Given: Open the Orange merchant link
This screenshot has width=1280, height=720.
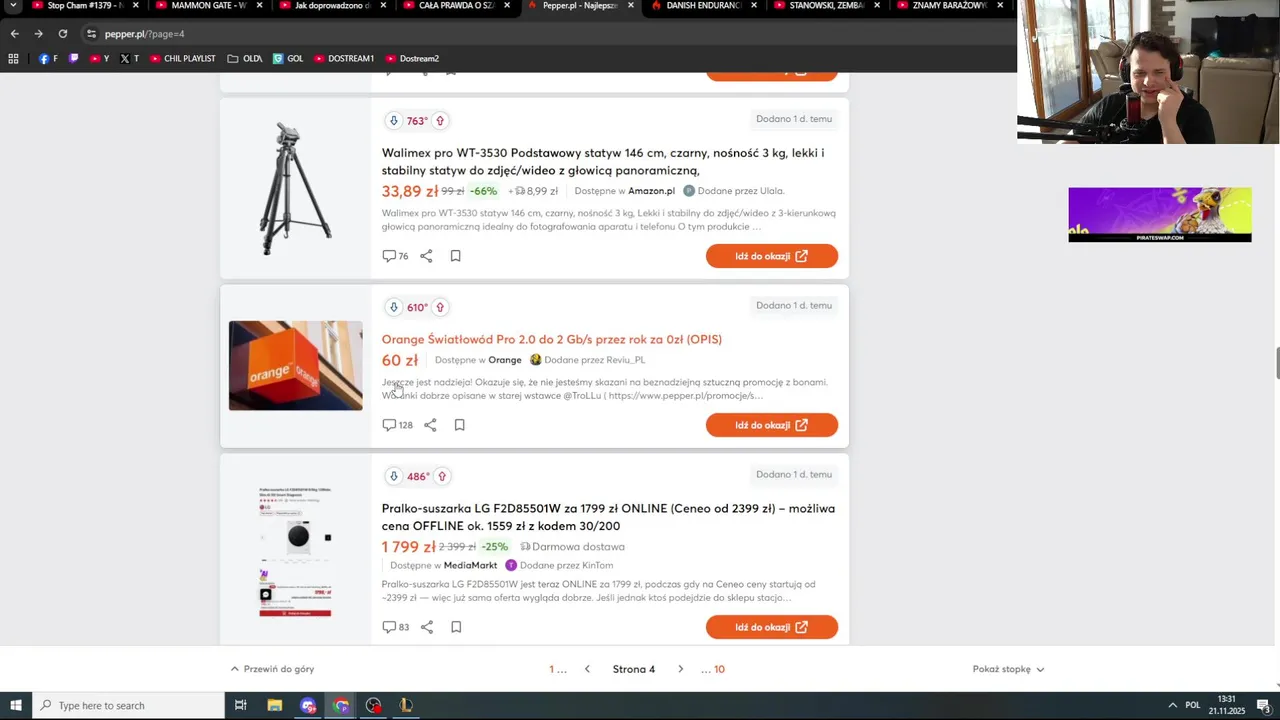Looking at the screenshot, I should 505,360.
